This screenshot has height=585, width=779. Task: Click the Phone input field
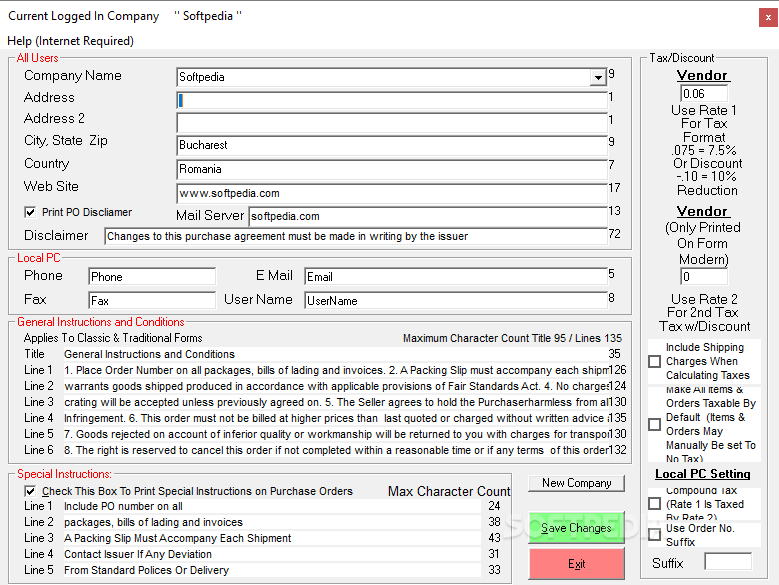[x=152, y=277]
